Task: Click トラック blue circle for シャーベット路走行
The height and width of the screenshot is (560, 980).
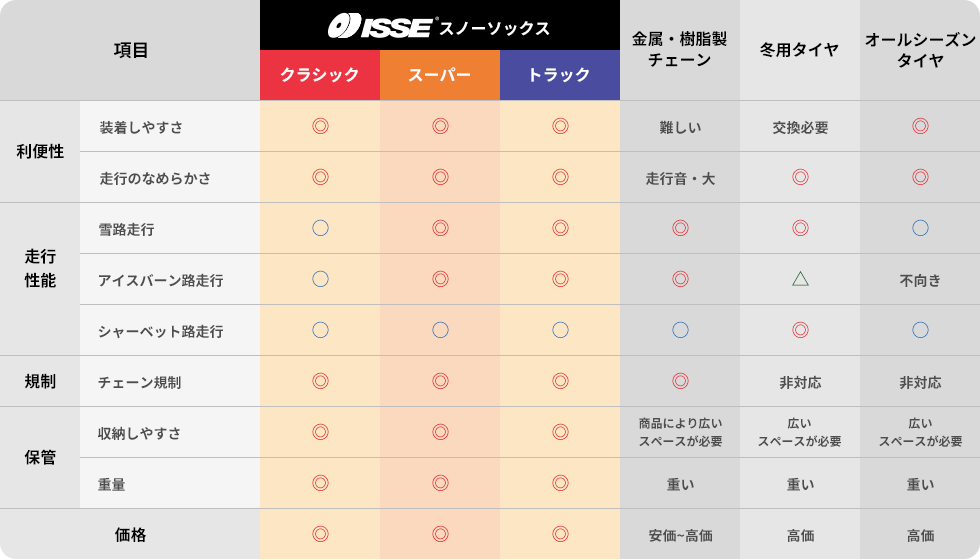Action: tap(560, 331)
